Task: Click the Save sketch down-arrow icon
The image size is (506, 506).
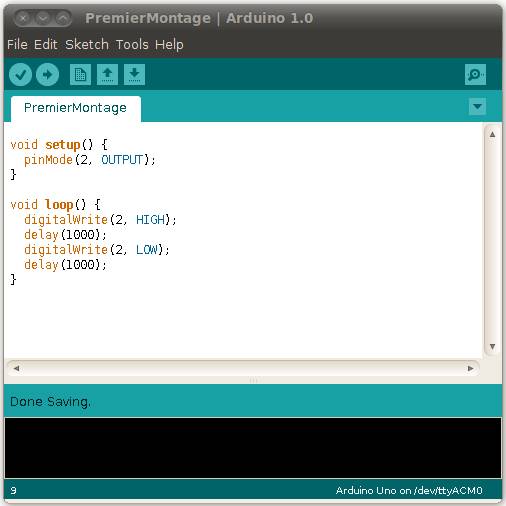Action: 134,74
